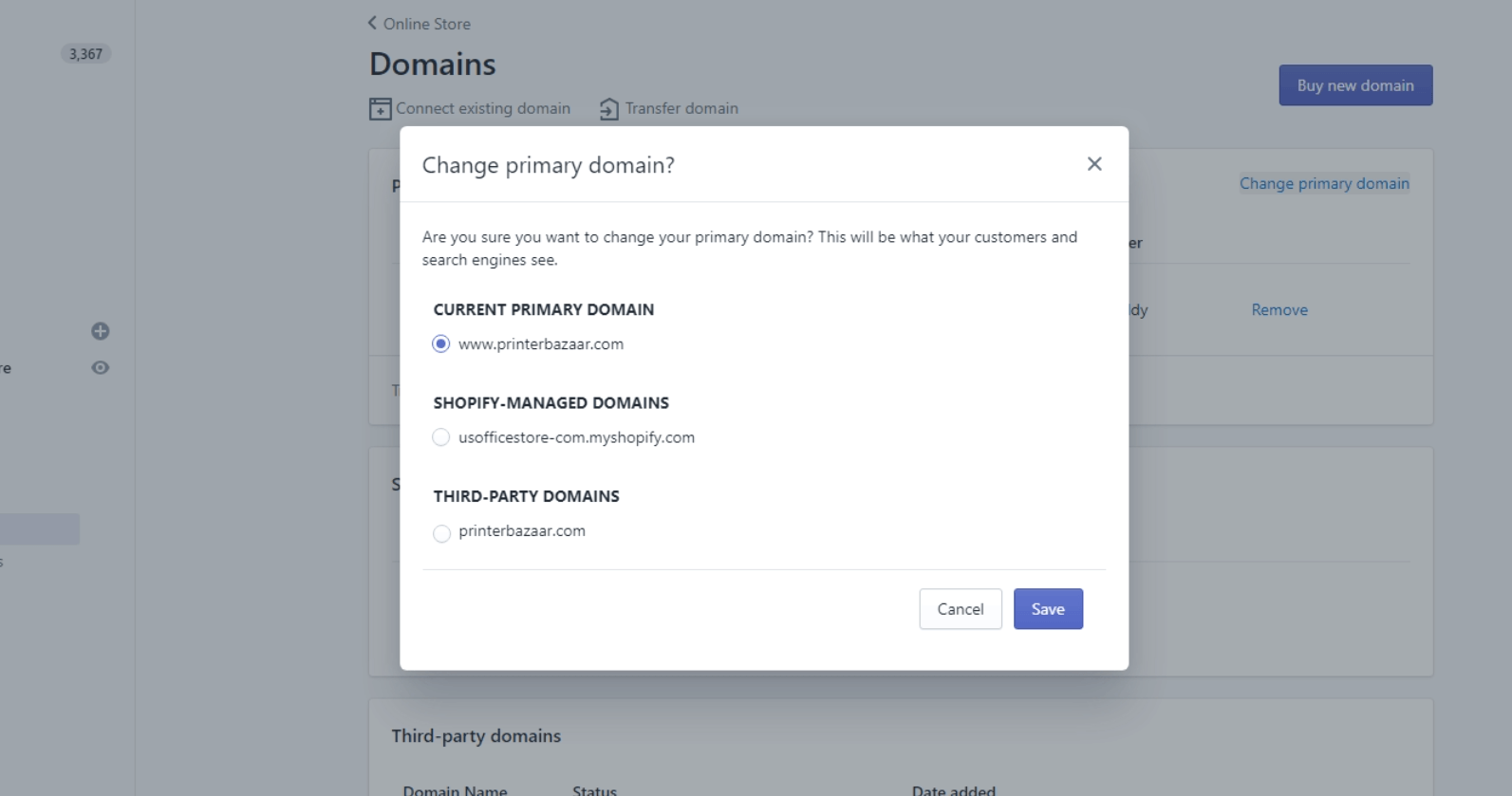
Task: Click the Transfer domain icon
Action: (x=609, y=109)
